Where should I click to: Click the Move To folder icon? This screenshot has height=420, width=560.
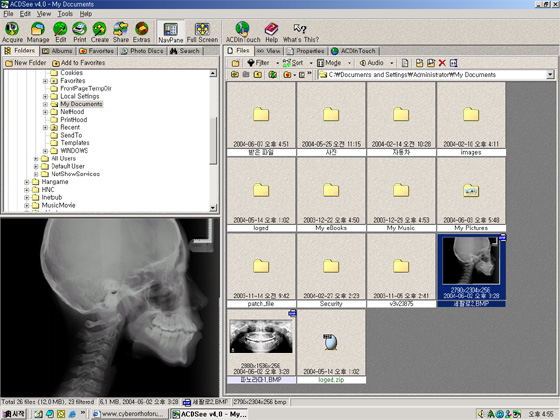pyautogui.click(x=431, y=63)
